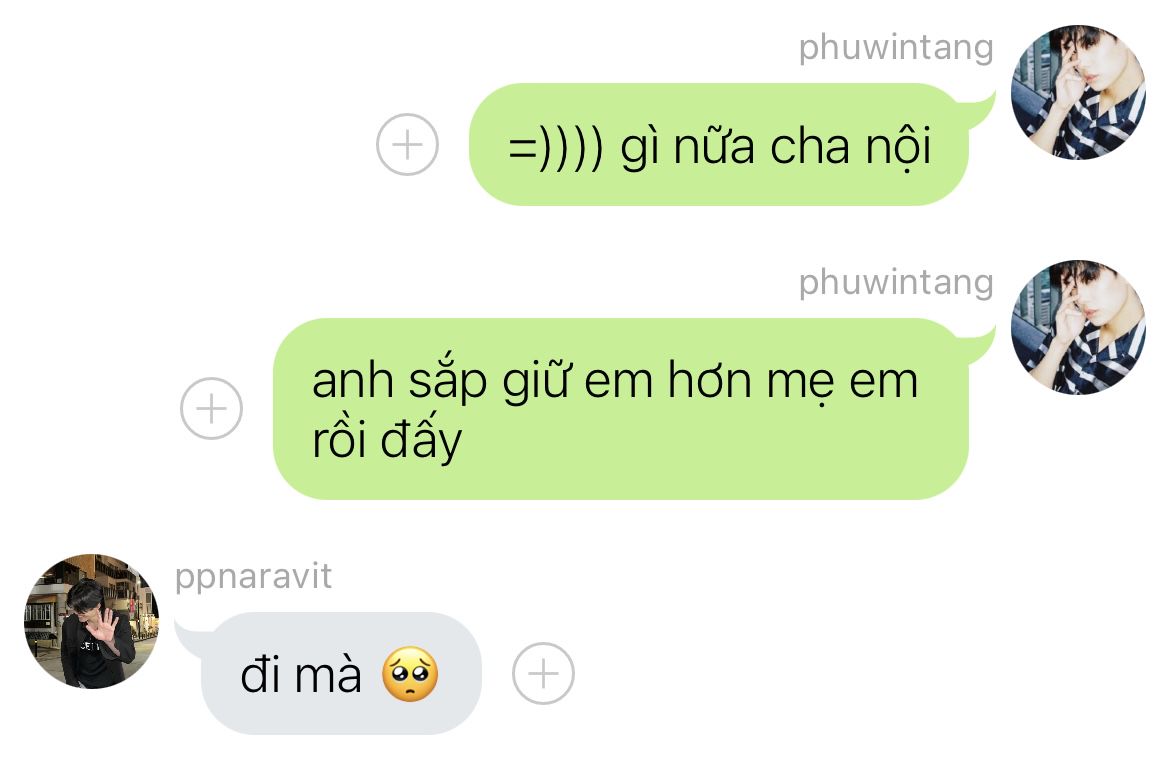Screen dimensions: 1170x757
Task: Click the word 'anh' starting the second message
Action: (352, 382)
